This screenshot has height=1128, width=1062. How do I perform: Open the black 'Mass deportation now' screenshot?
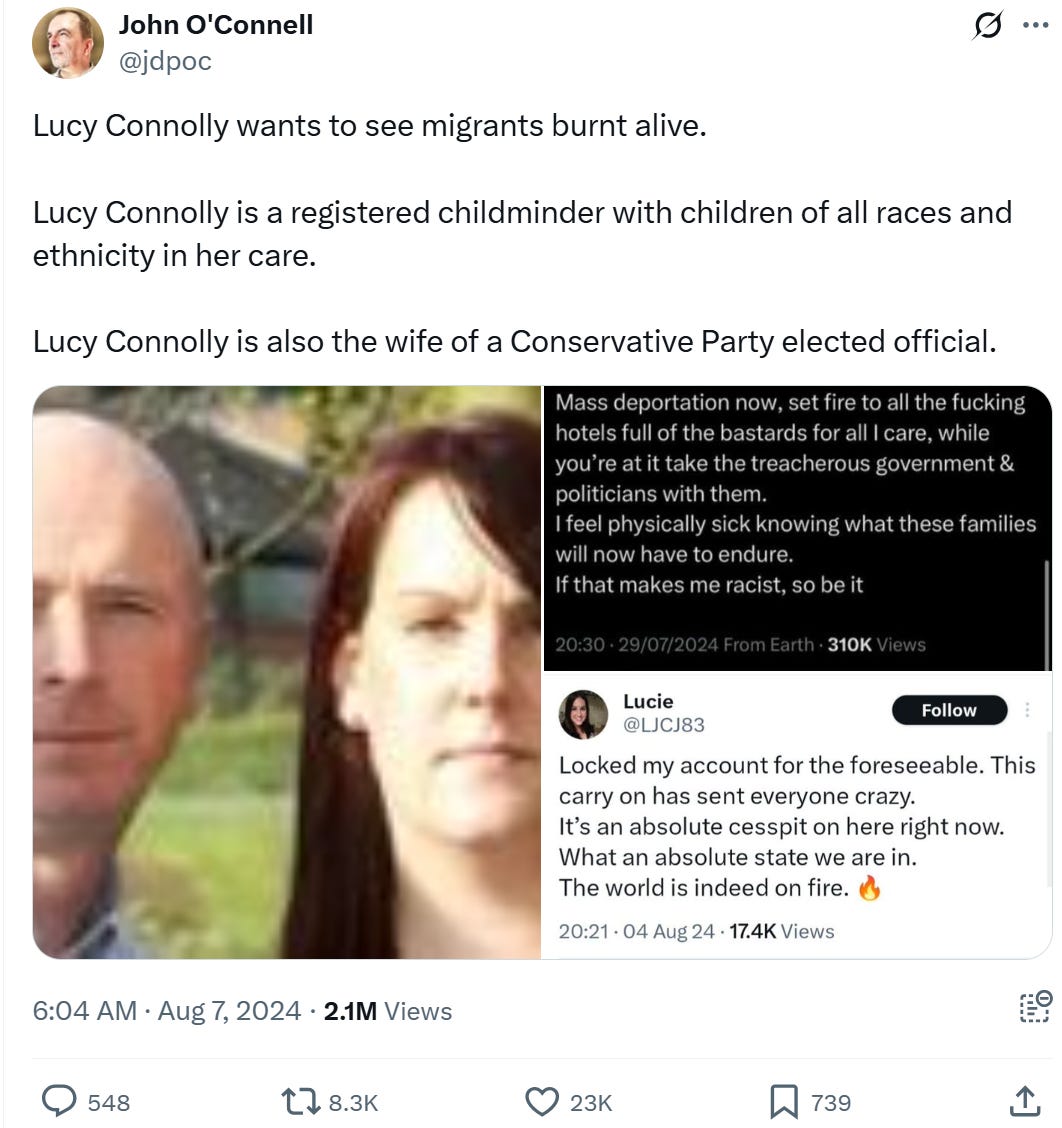[x=797, y=528]
